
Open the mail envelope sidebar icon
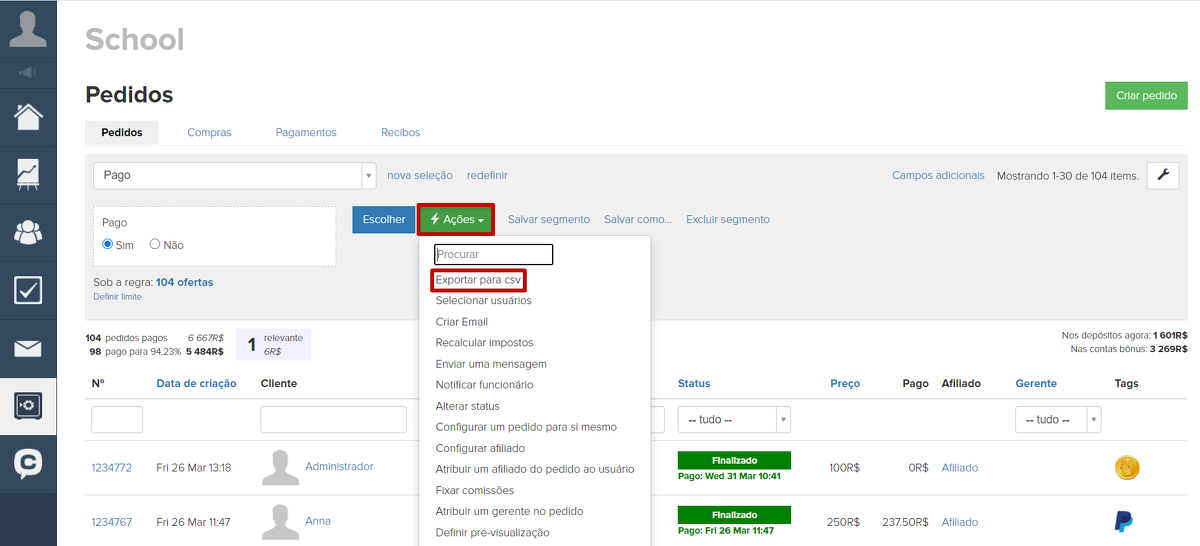(28, 348)
